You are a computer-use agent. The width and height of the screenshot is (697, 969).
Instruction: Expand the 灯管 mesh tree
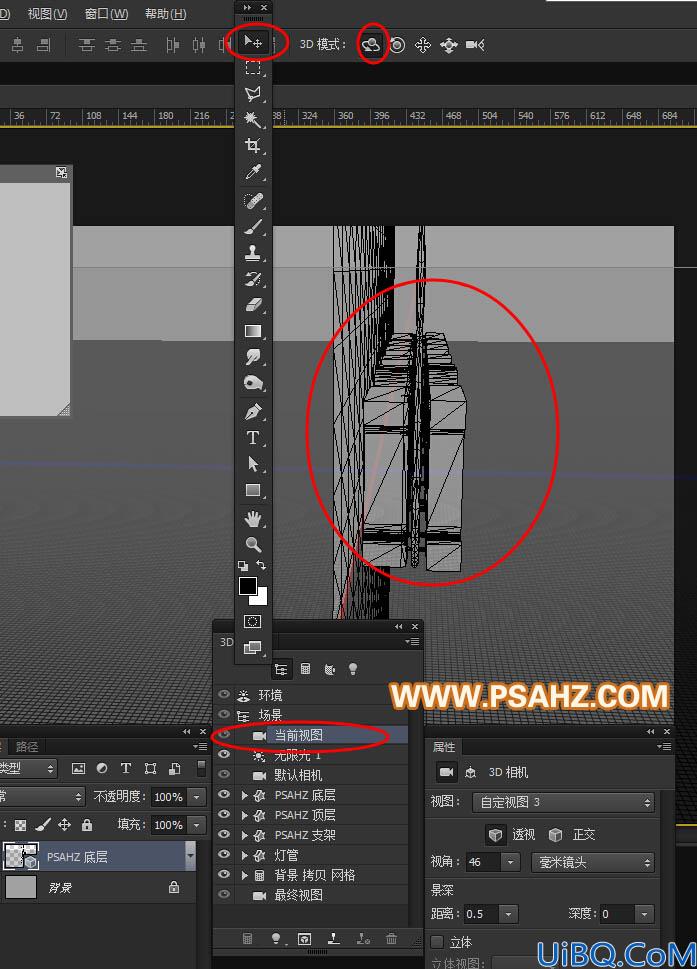pyautogui.click(x=245, y=855)
